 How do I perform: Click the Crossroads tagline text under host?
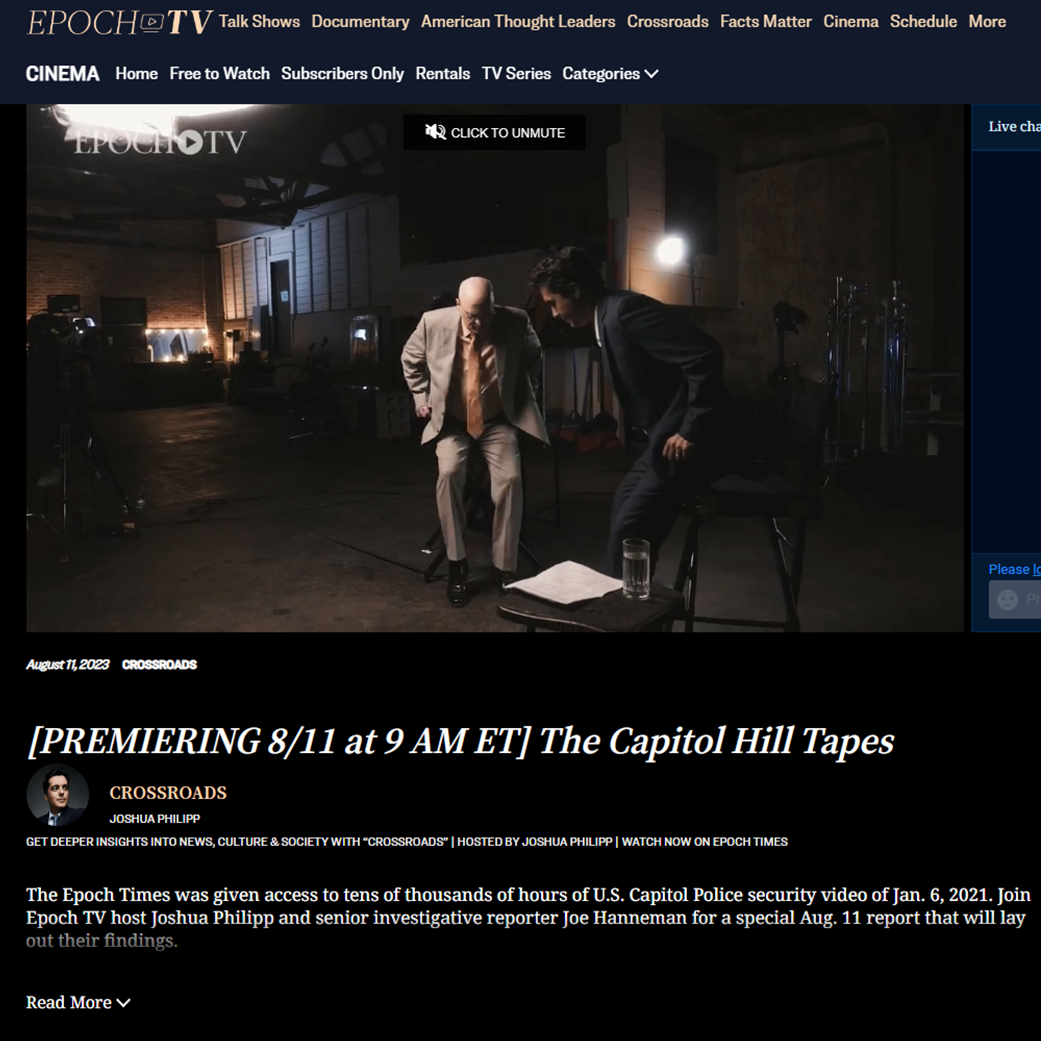(x=407, y=842)
